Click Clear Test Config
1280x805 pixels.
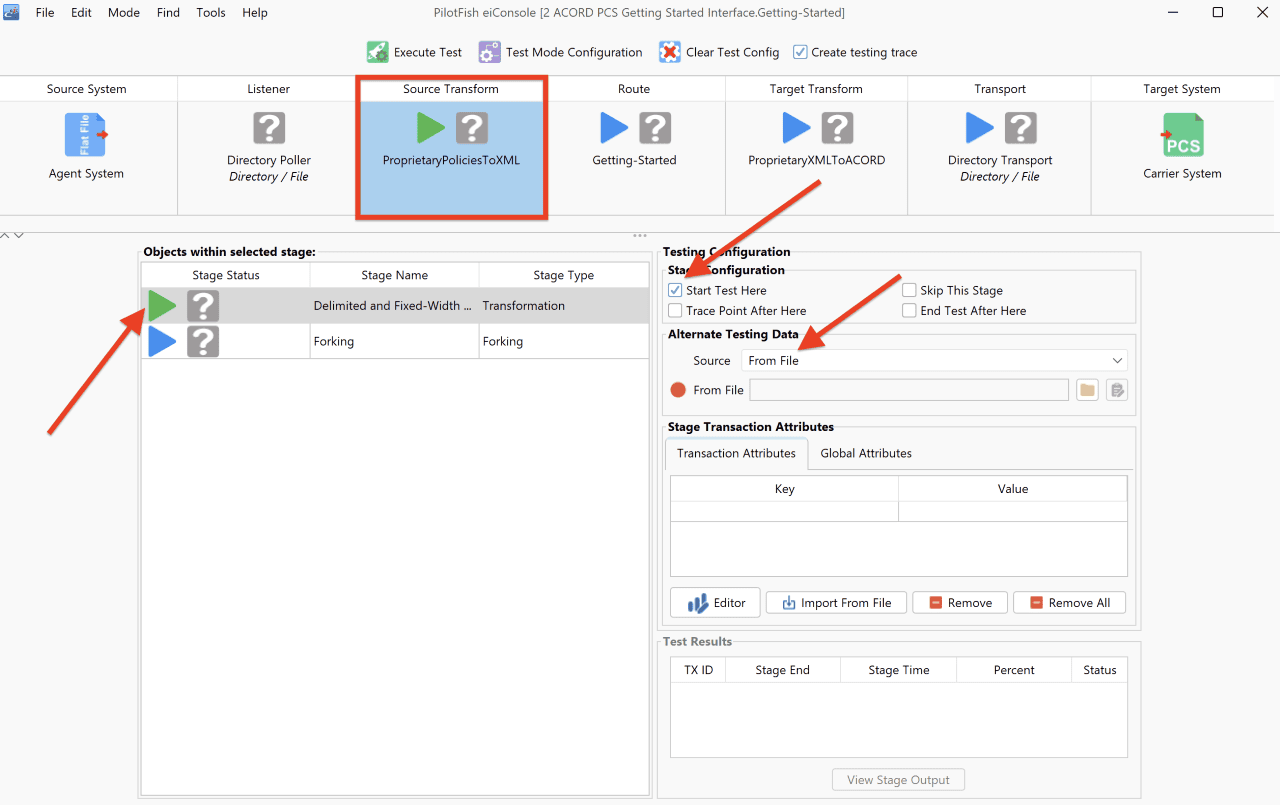719,52
